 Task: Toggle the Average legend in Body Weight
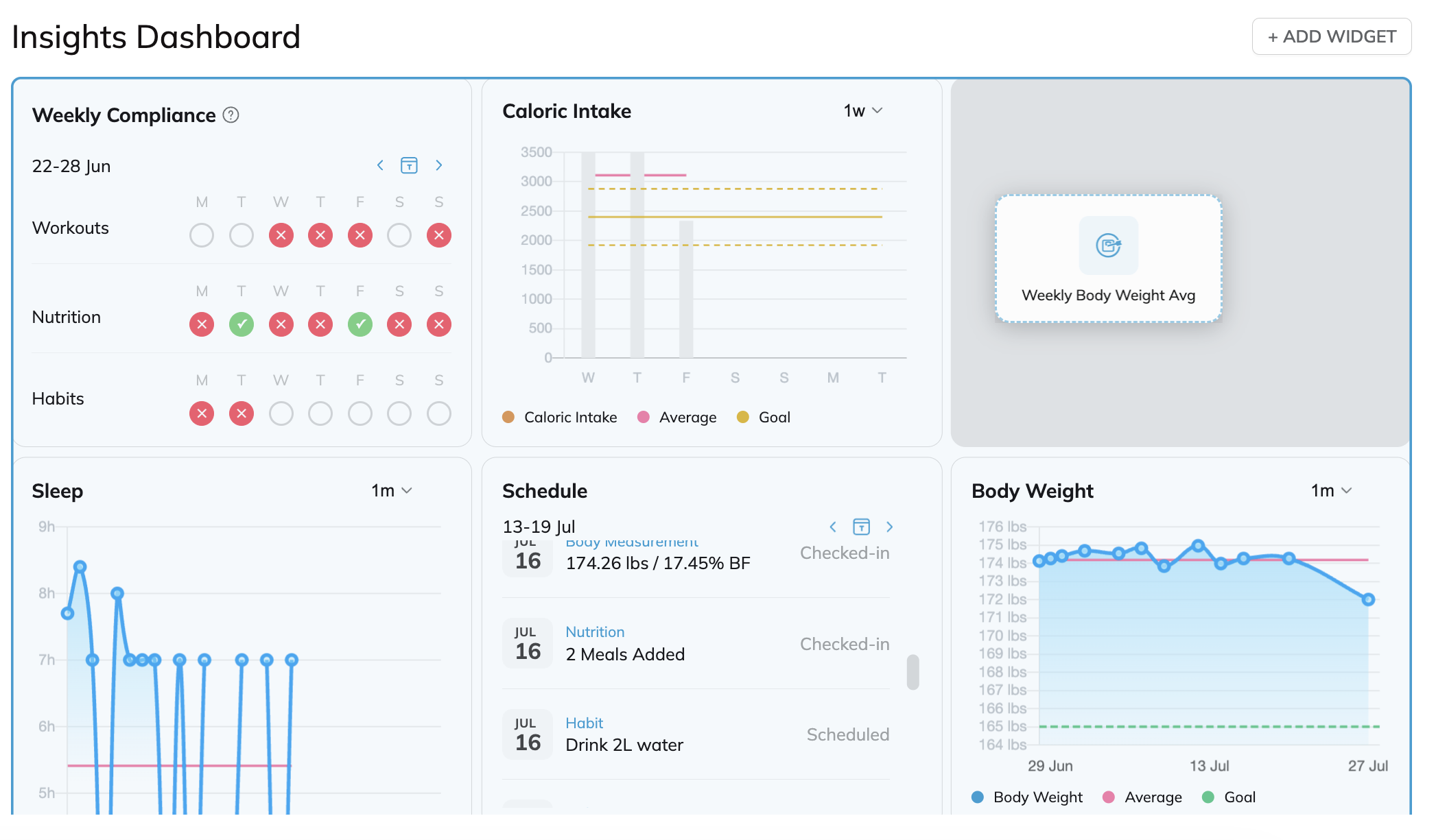pos(1142,797)
